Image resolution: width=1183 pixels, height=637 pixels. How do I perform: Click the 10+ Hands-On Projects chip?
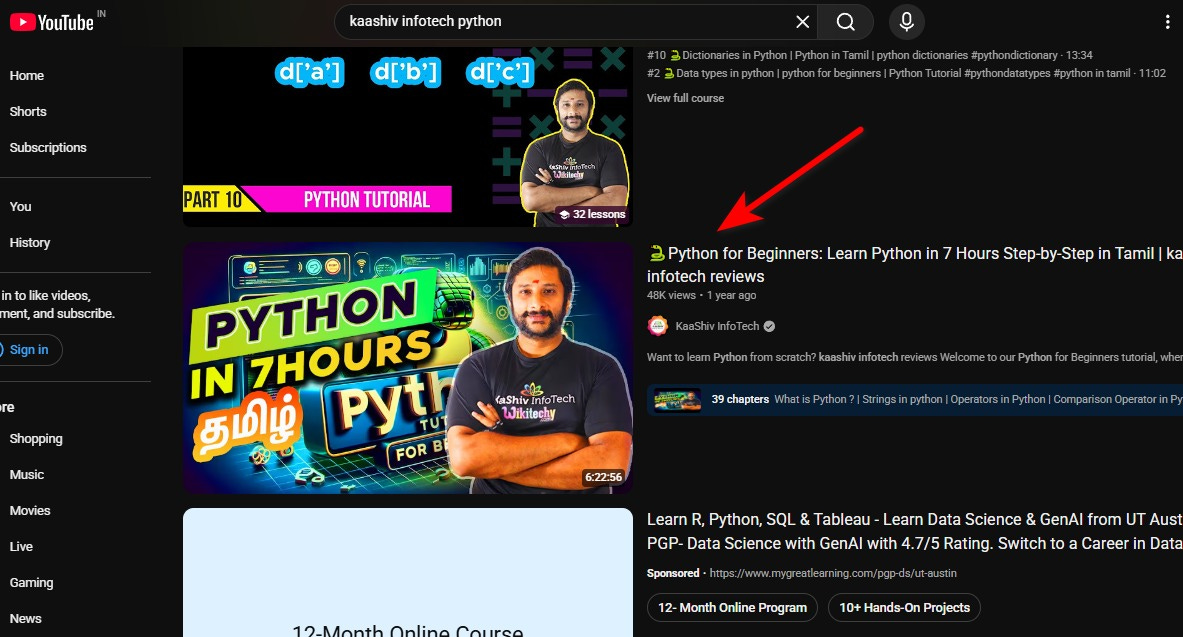pyautogui.click(x=904, y=608)
